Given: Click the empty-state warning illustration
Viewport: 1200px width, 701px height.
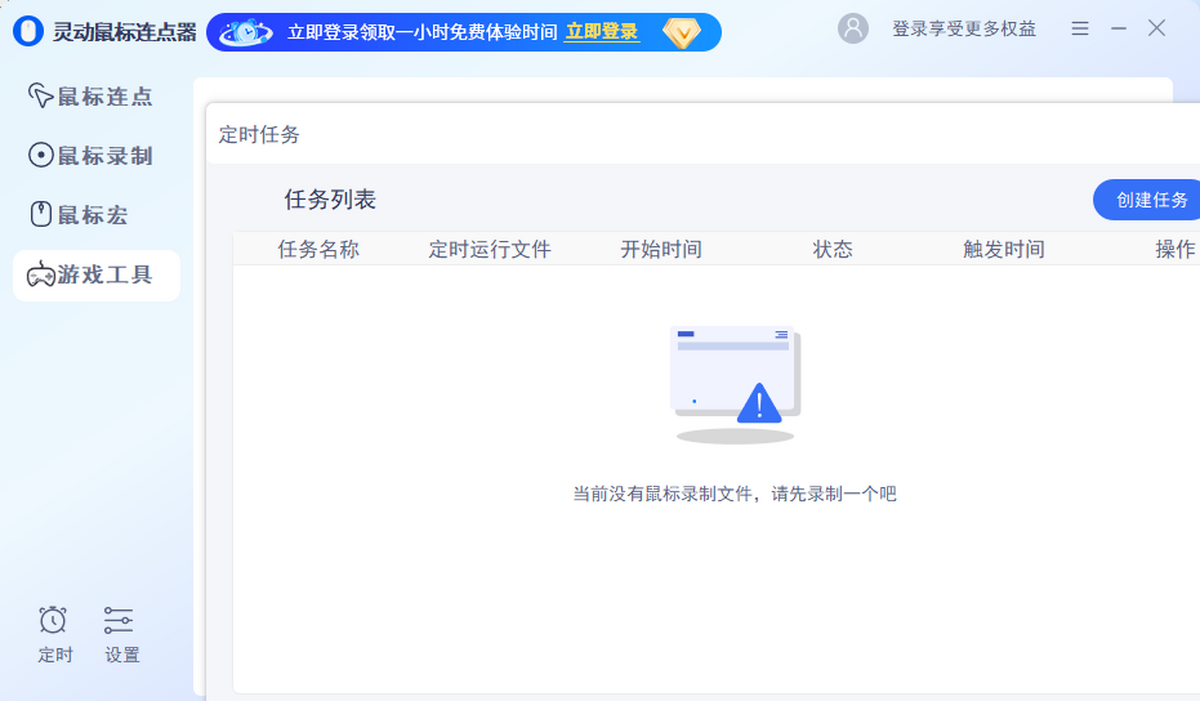Looking at the screenshot, I should (x=735, y=385).
